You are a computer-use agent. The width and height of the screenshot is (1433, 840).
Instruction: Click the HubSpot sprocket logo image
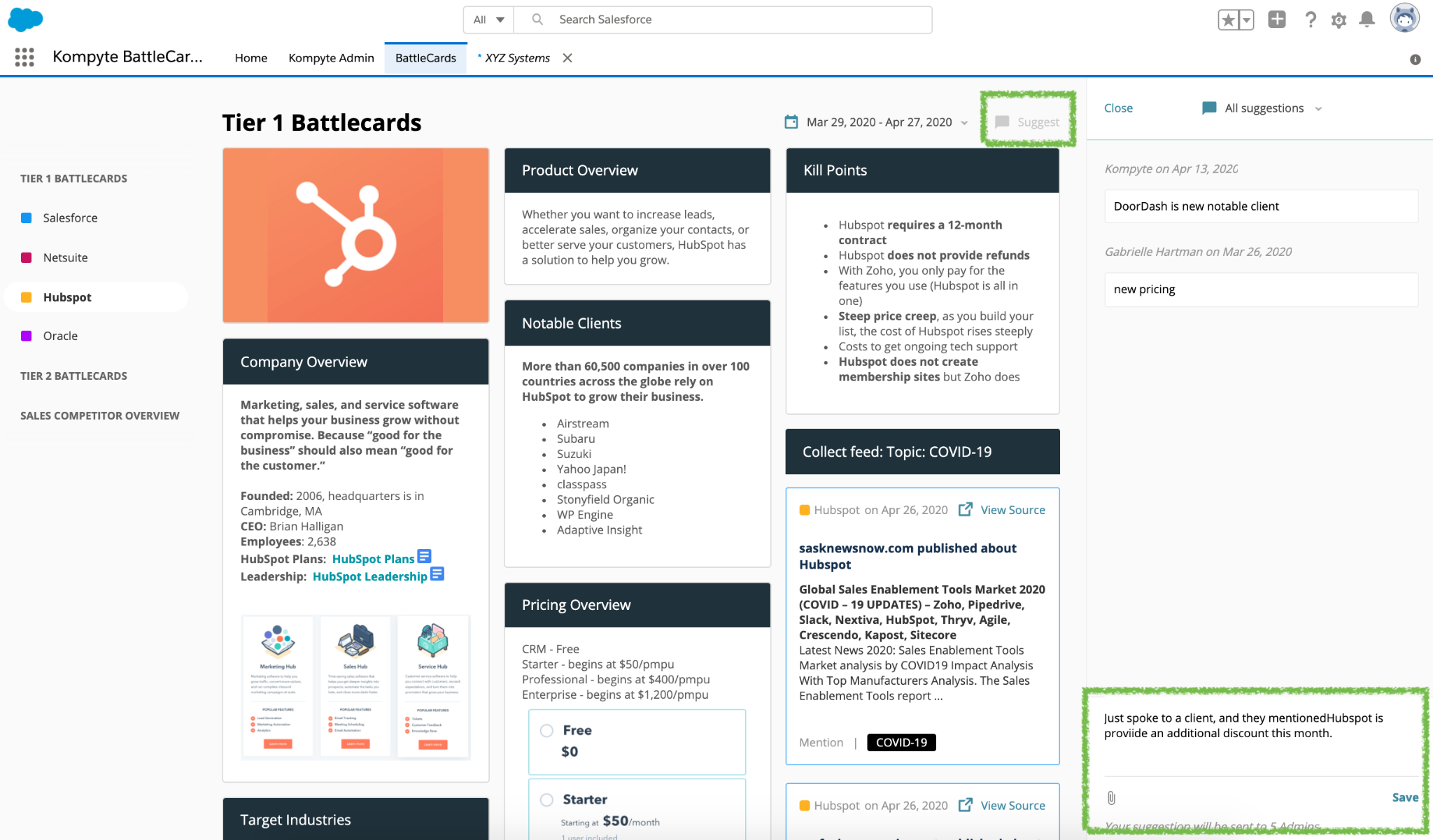(x=355, y=235)
